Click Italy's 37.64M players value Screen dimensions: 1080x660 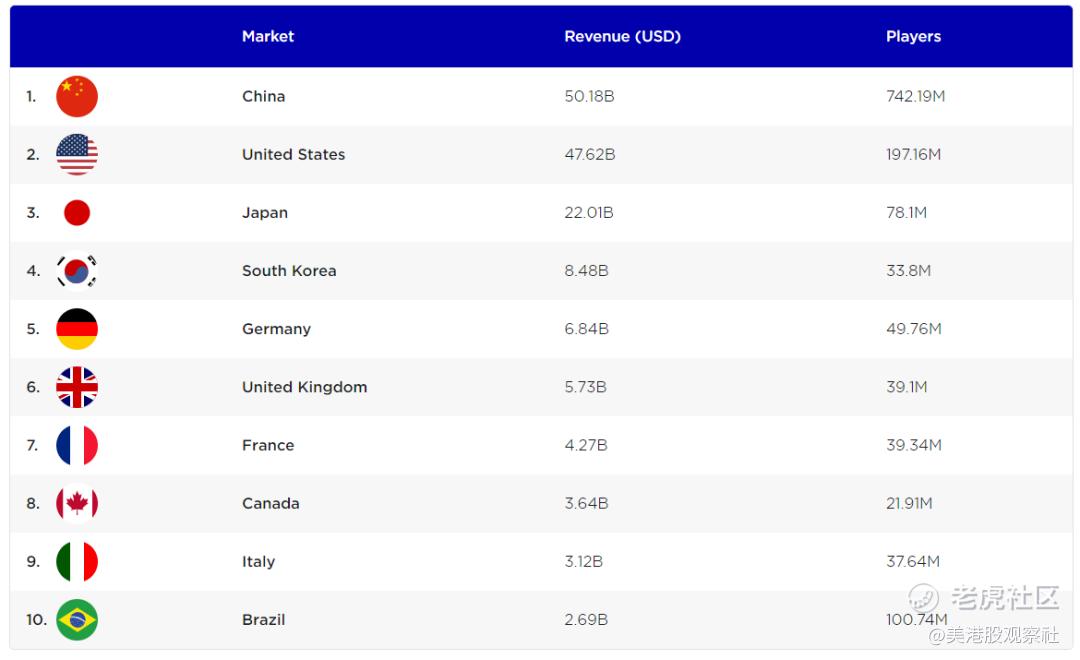(x=912, y=561)
